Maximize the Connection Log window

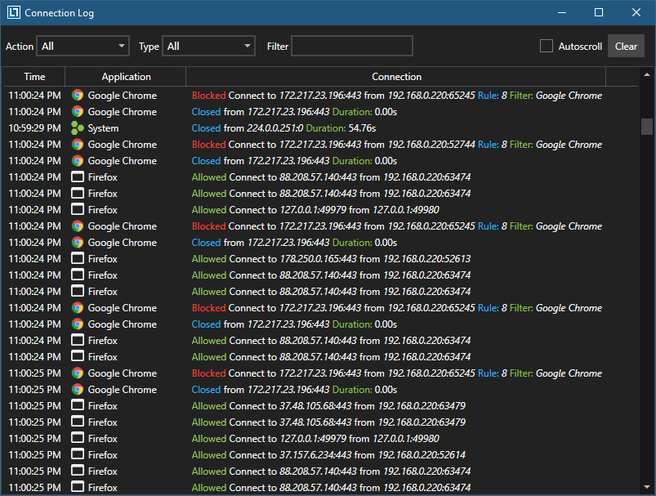pos(599,13)
